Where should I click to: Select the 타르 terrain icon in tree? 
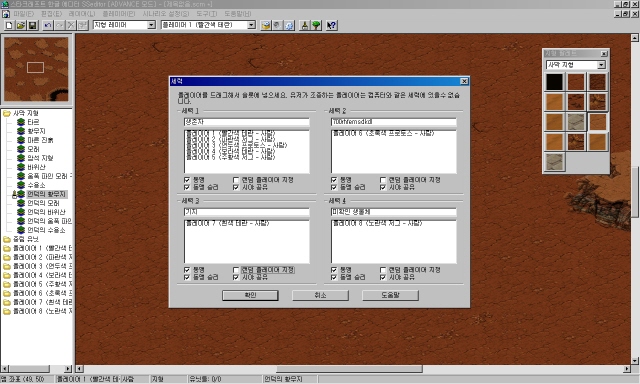pyautogui.click(x=21, y=122)
